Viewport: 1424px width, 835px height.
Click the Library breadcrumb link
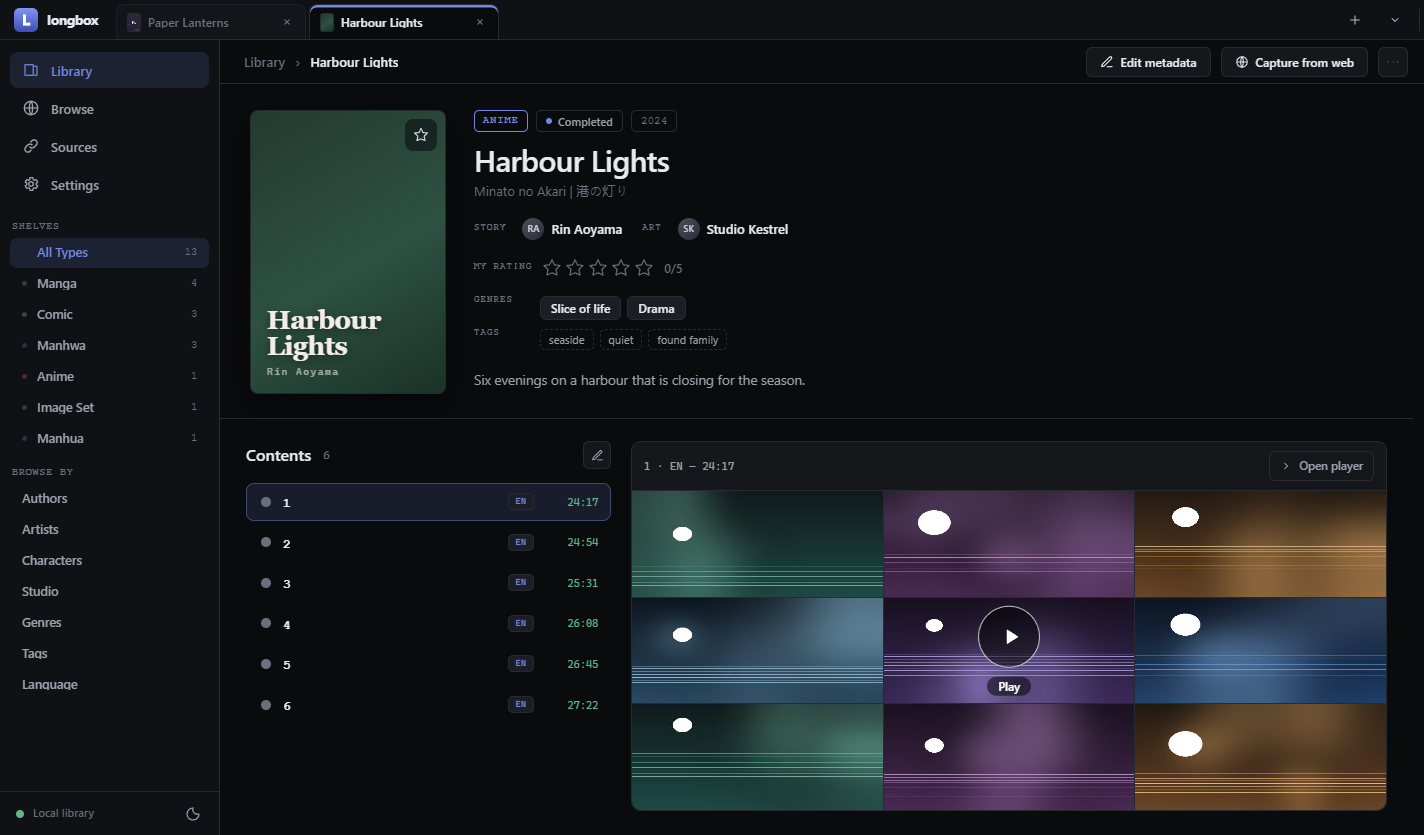pos(264,62)
